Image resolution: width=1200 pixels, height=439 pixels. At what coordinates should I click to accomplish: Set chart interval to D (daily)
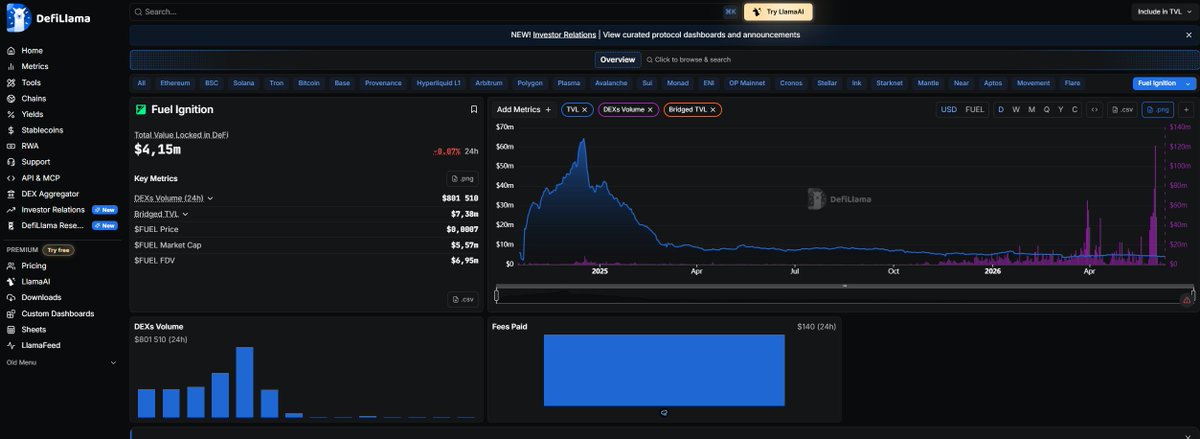[1001, 109]
